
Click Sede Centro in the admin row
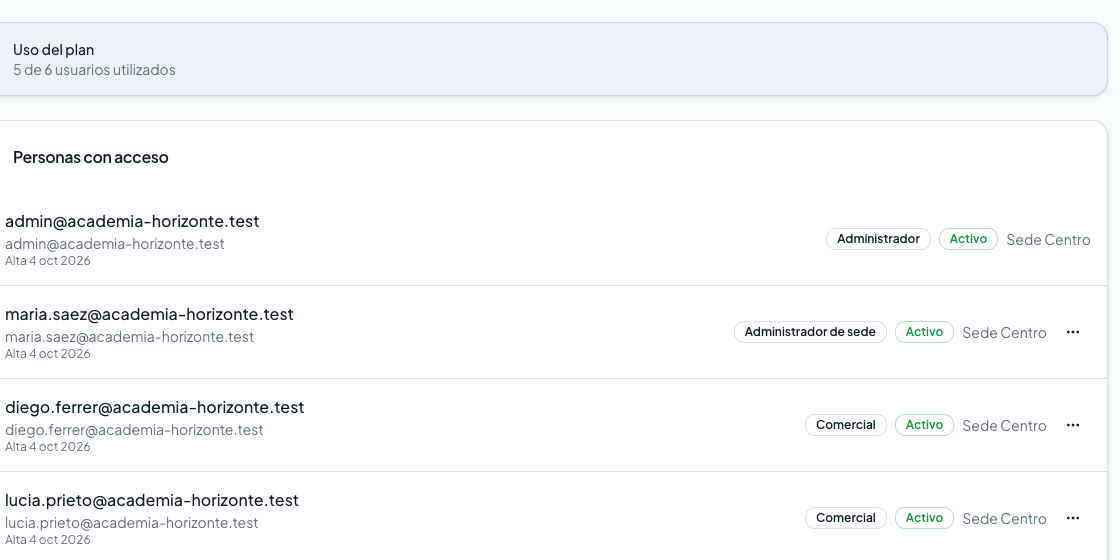[1048, 240]
